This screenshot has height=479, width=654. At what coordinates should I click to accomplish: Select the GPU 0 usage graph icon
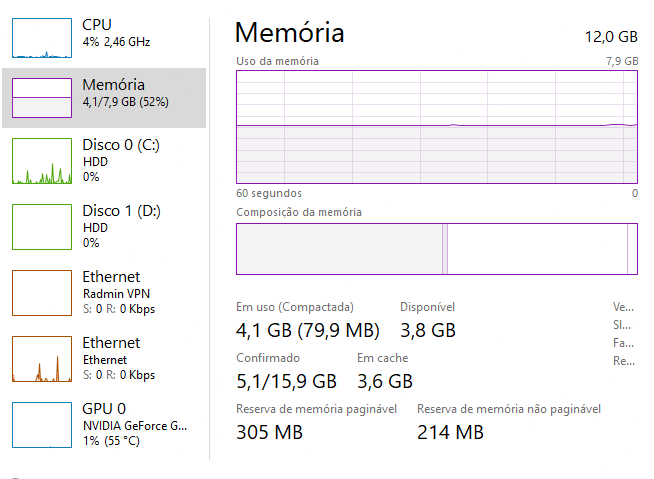click(42, 425)
